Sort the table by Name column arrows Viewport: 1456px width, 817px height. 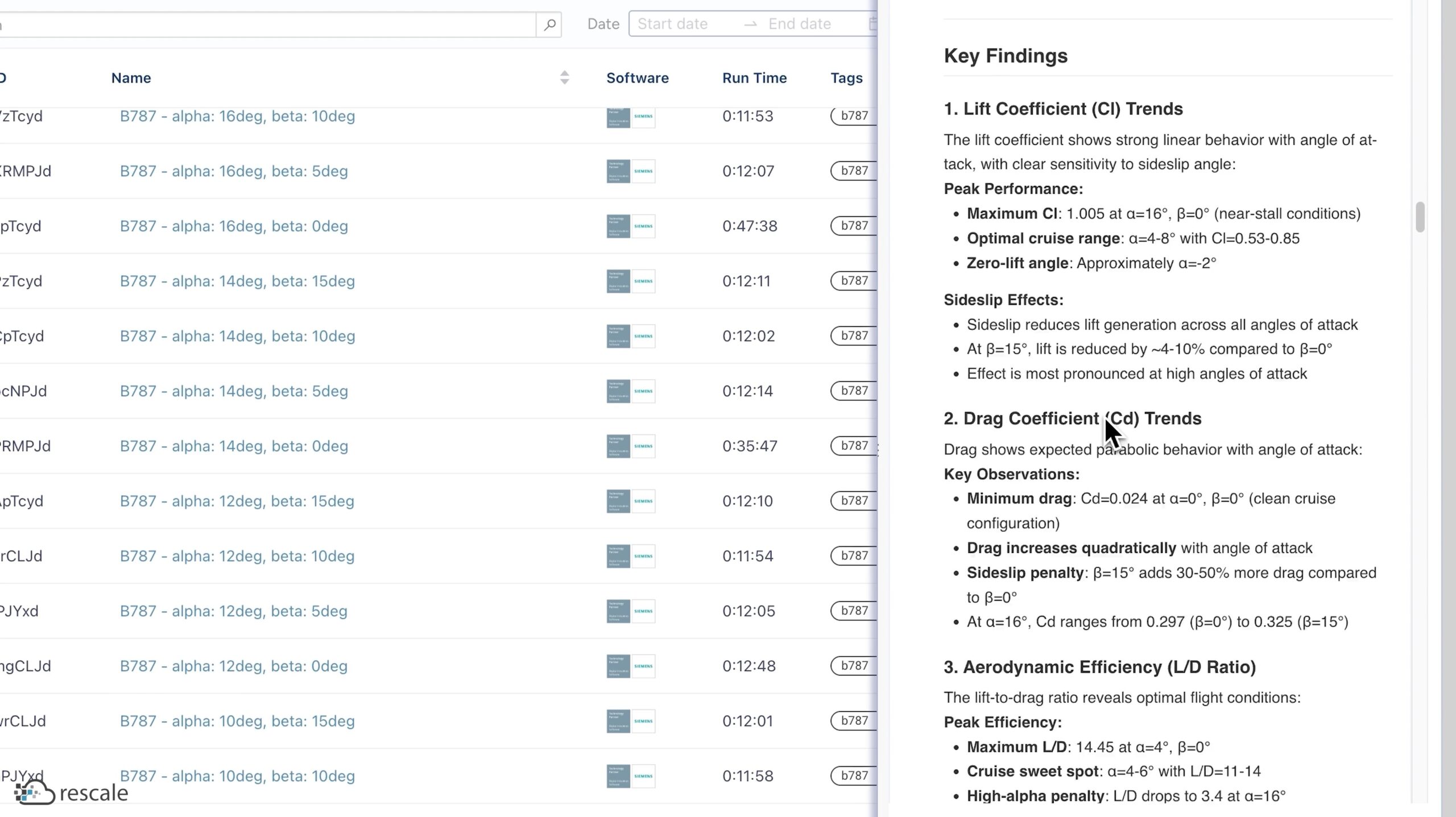(564, 78)
